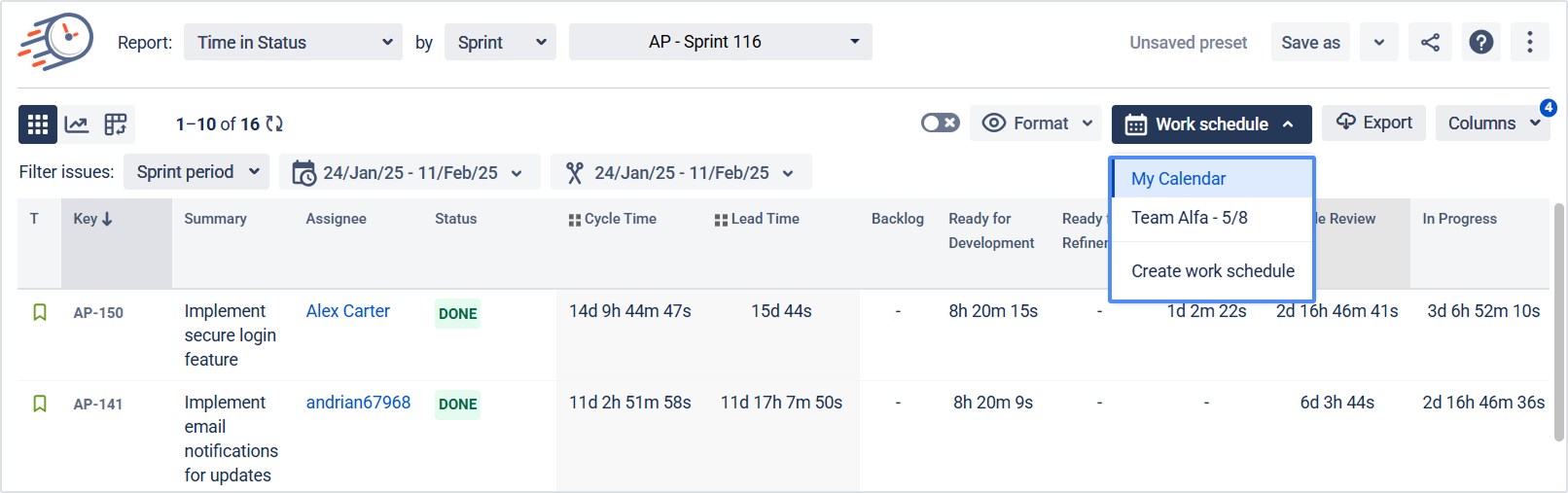Viewport: 1568px width, 493px height.
Task: Select the grid table view icon
Action: [x=37, y=124]
